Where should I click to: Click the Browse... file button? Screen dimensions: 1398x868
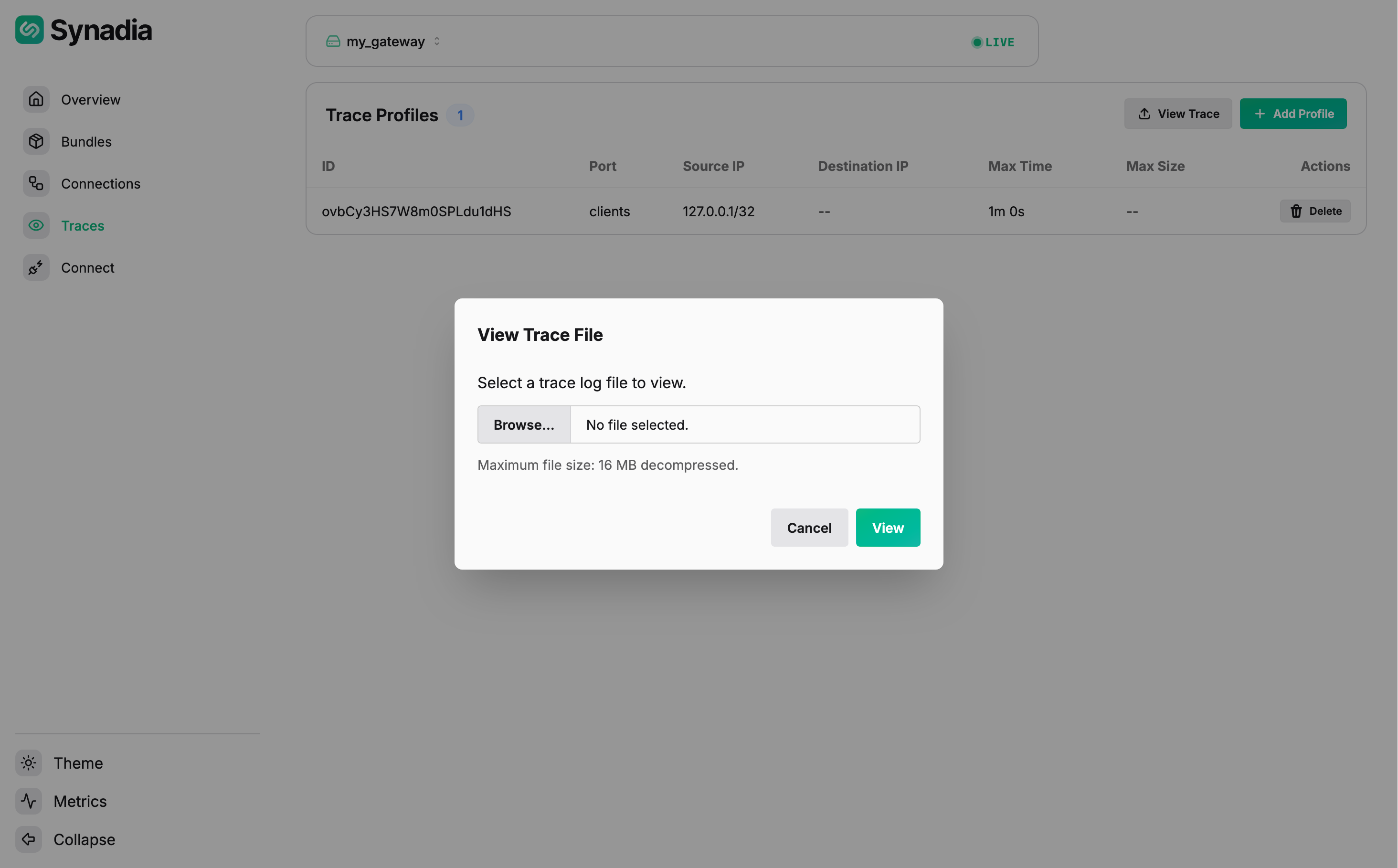[x=524, y=424]
